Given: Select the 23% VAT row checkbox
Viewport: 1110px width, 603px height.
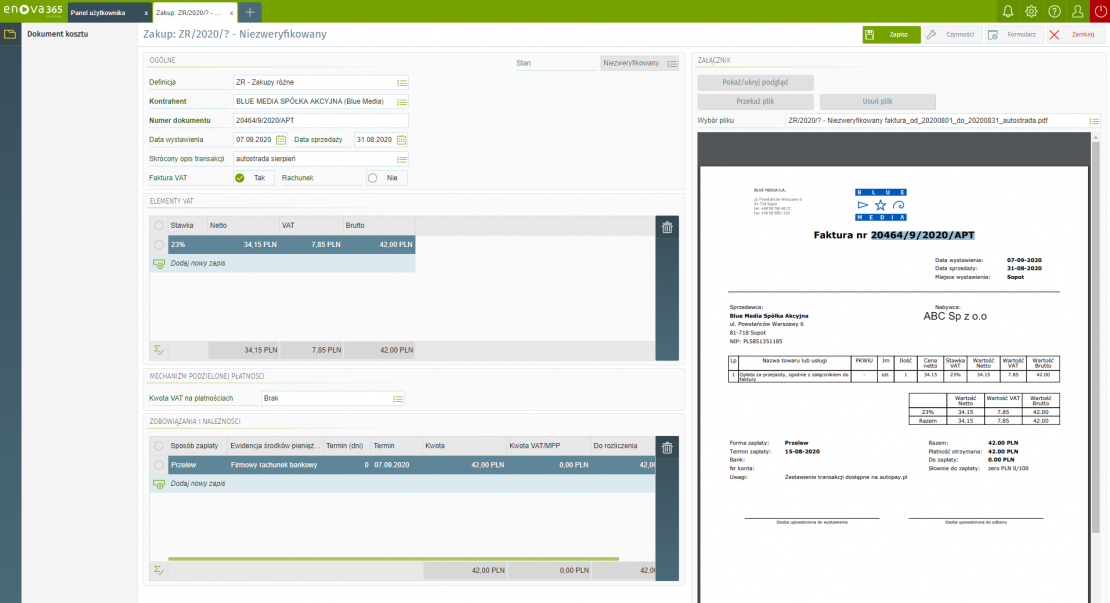Looking at the screenshot, I should (x=159, y=244).
